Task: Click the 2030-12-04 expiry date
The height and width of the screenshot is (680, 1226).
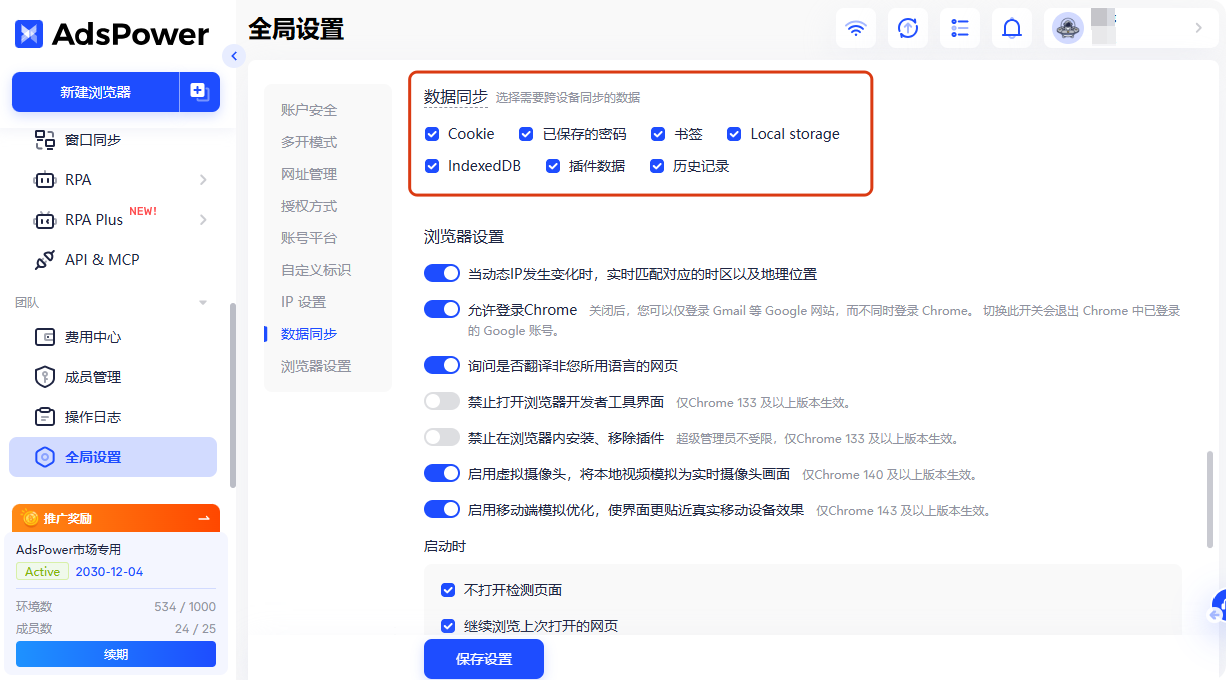Action: (109, 572)
